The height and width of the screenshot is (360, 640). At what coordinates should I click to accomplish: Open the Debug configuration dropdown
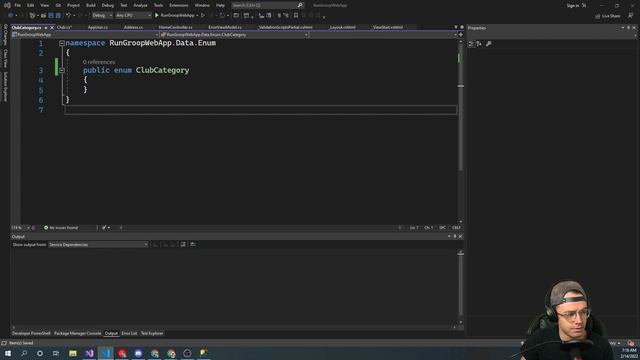pos(102,16)
